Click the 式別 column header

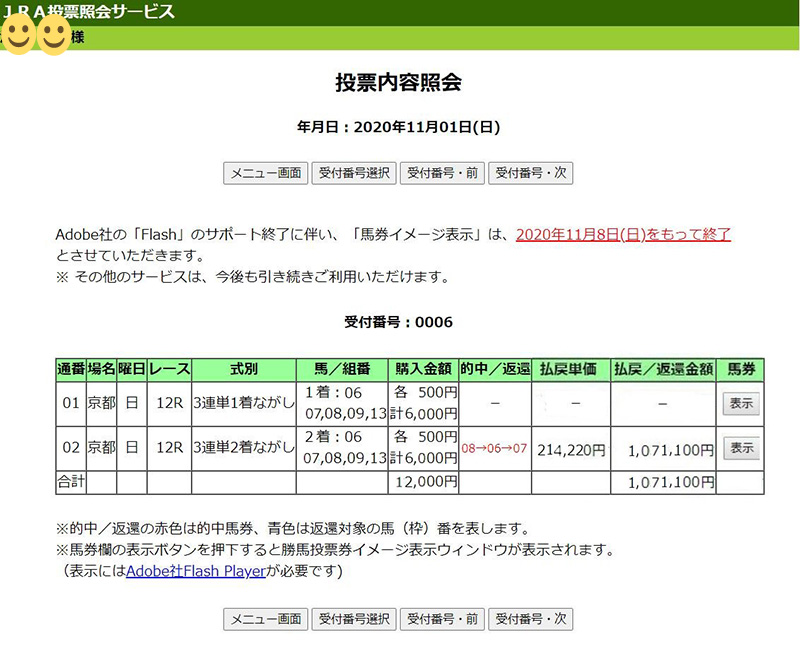point(244,369)
